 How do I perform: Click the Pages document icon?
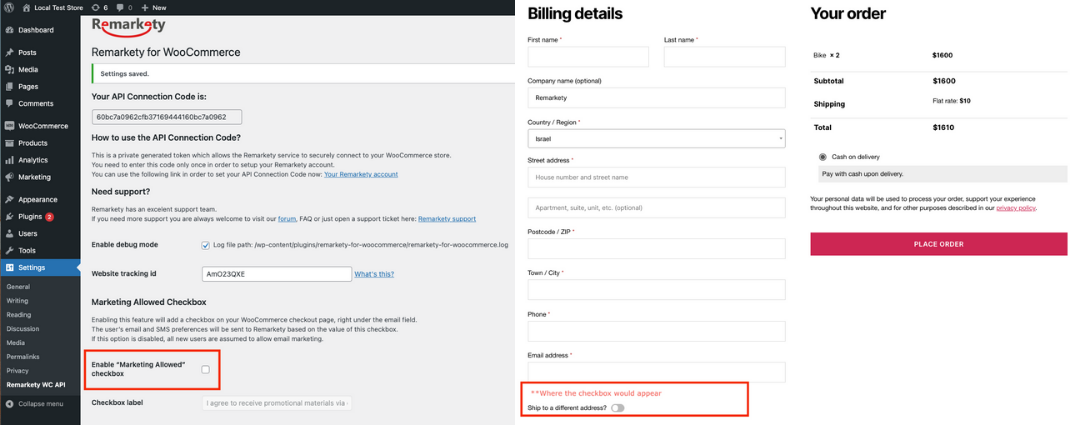click(9, 87)
